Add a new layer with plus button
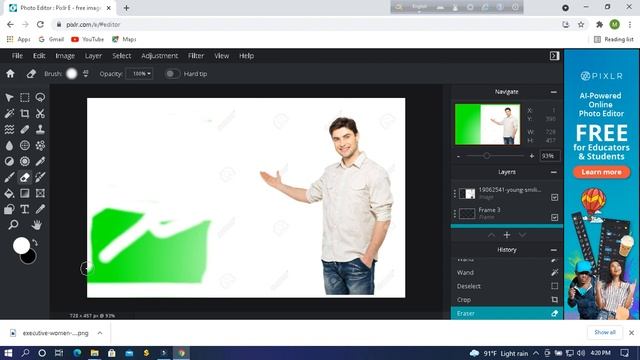 coord(507,235)
